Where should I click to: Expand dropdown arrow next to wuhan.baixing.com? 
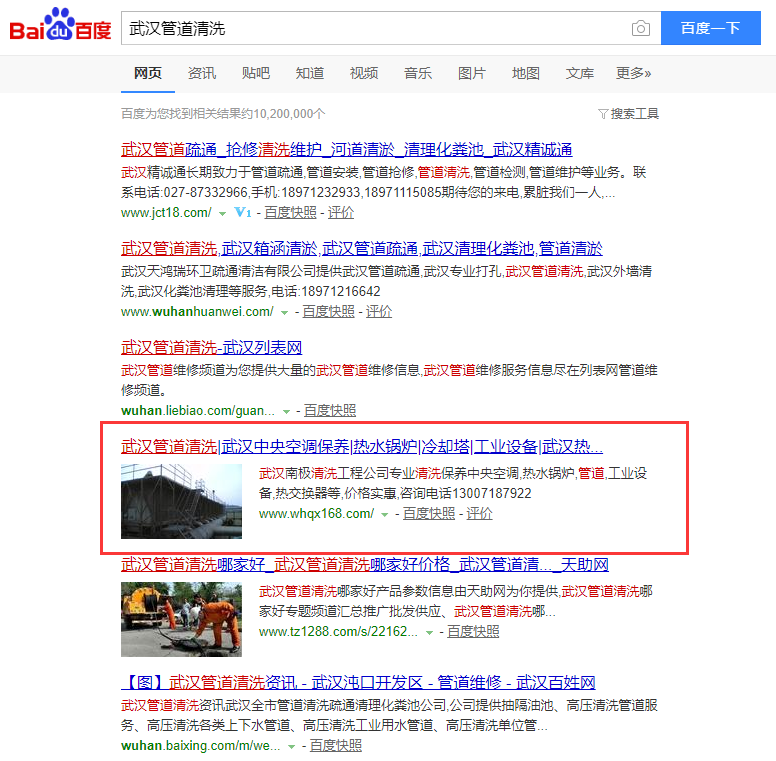pos(291,747)
